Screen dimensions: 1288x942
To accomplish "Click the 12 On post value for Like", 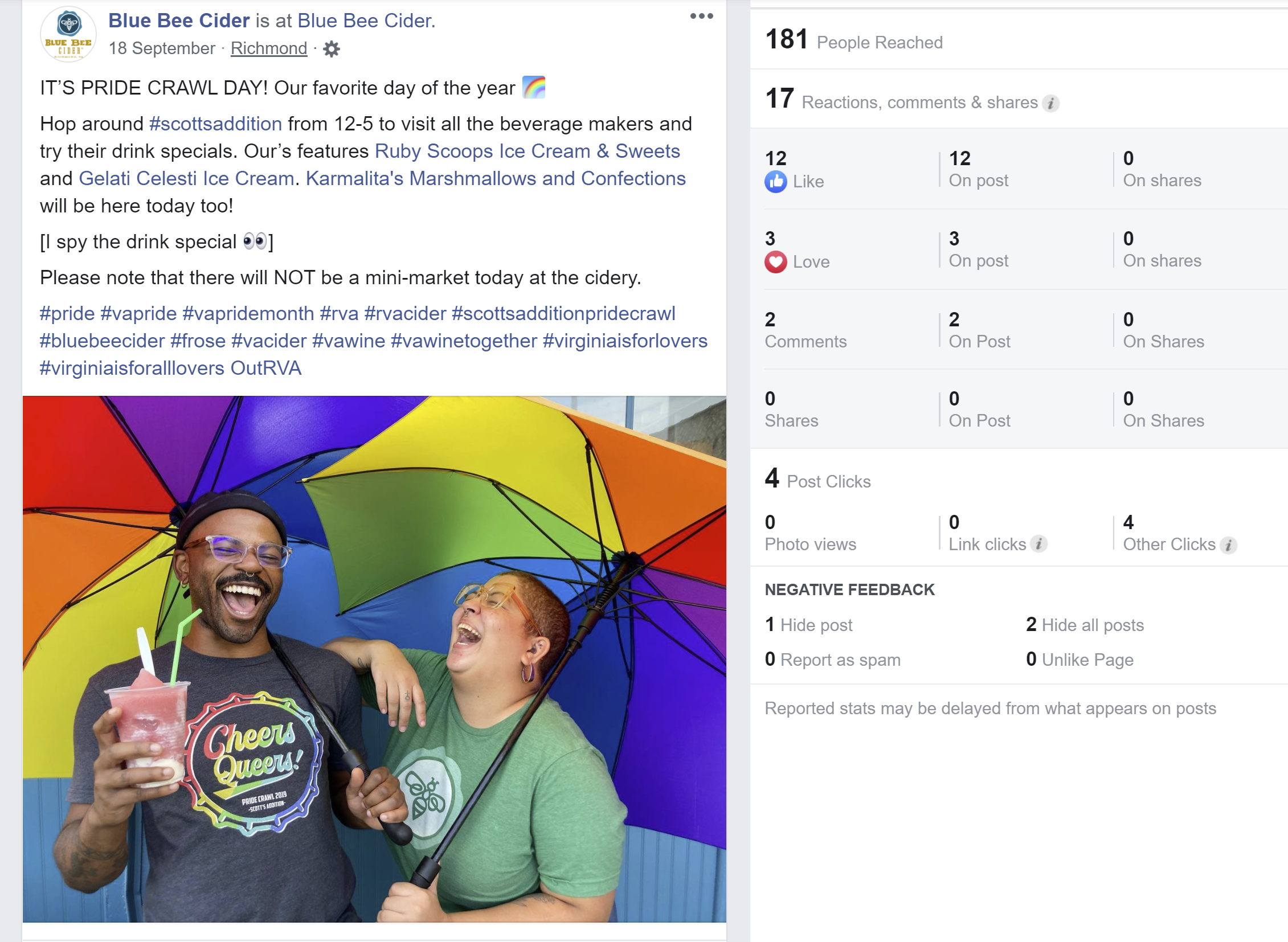I will 978,169.
